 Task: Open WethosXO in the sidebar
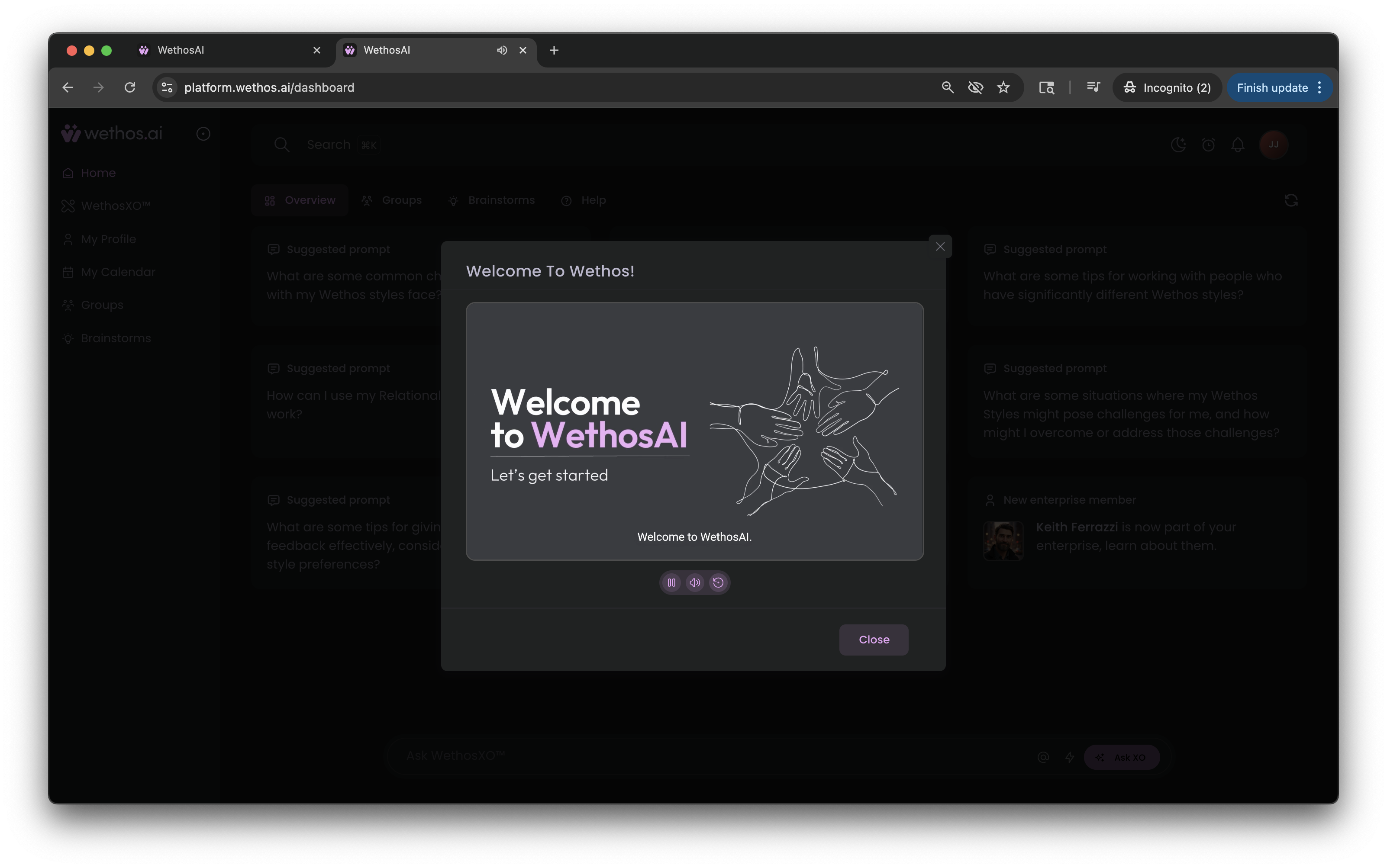[106, 206]
